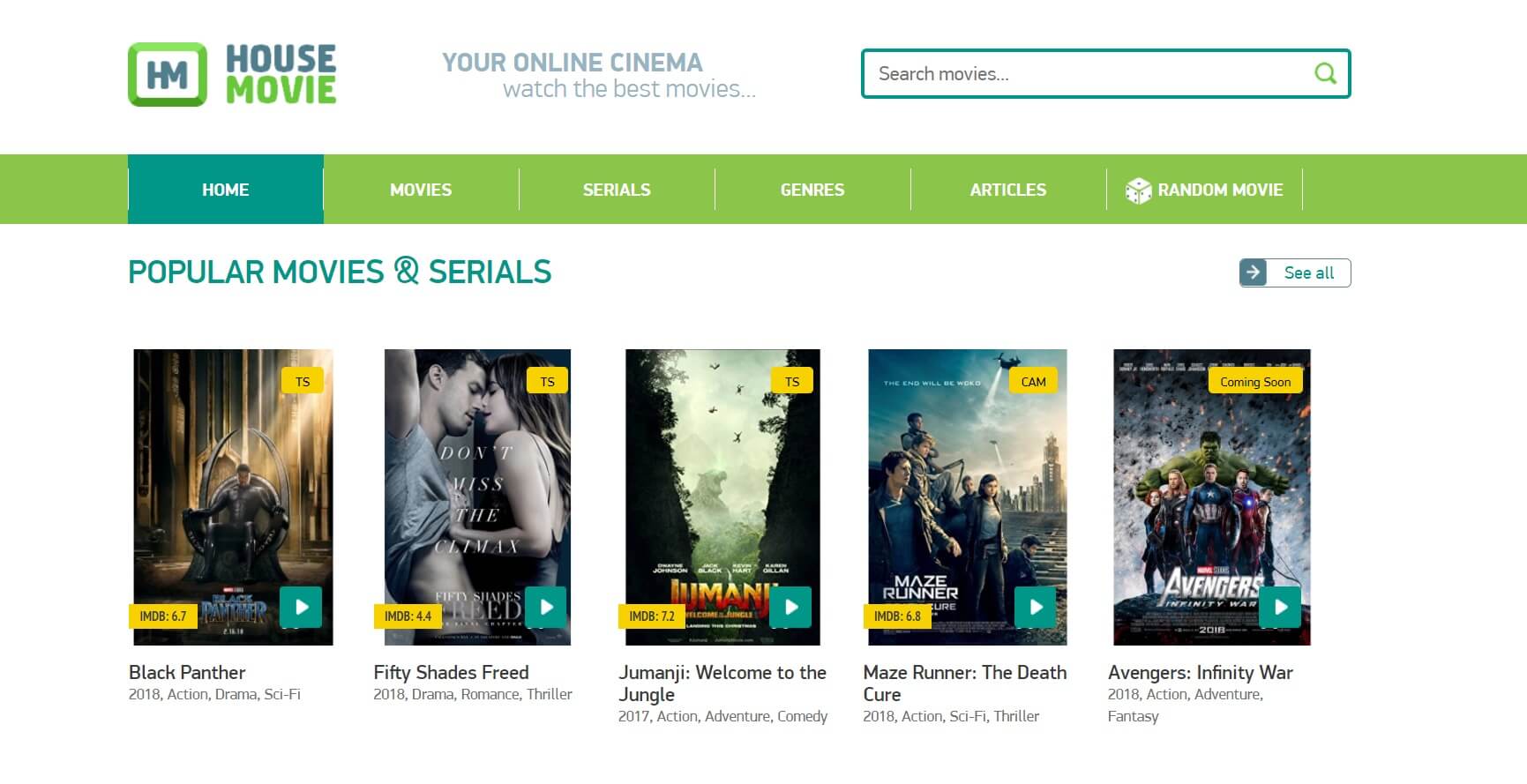1527x784 pixels.
Task: Click the dice icon for Random Movie
Action: click(1138, 190)
